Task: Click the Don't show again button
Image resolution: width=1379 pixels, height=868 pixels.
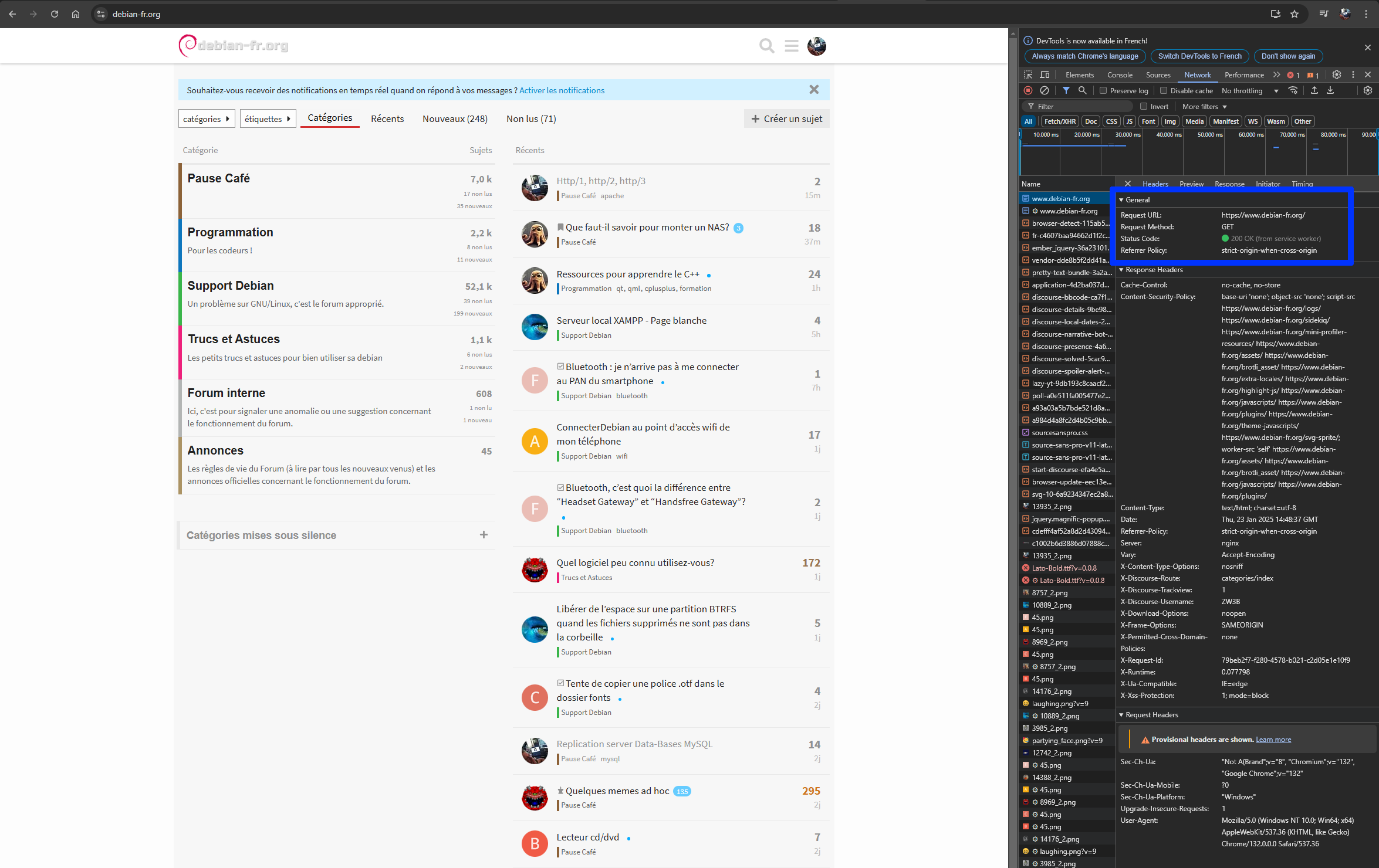Action: [x=1288, y=56]
